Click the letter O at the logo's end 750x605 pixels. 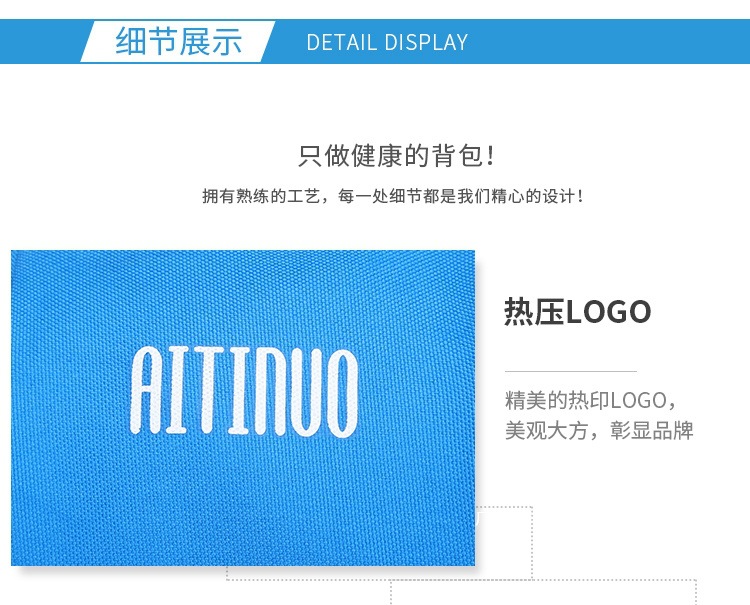[342, 393]
